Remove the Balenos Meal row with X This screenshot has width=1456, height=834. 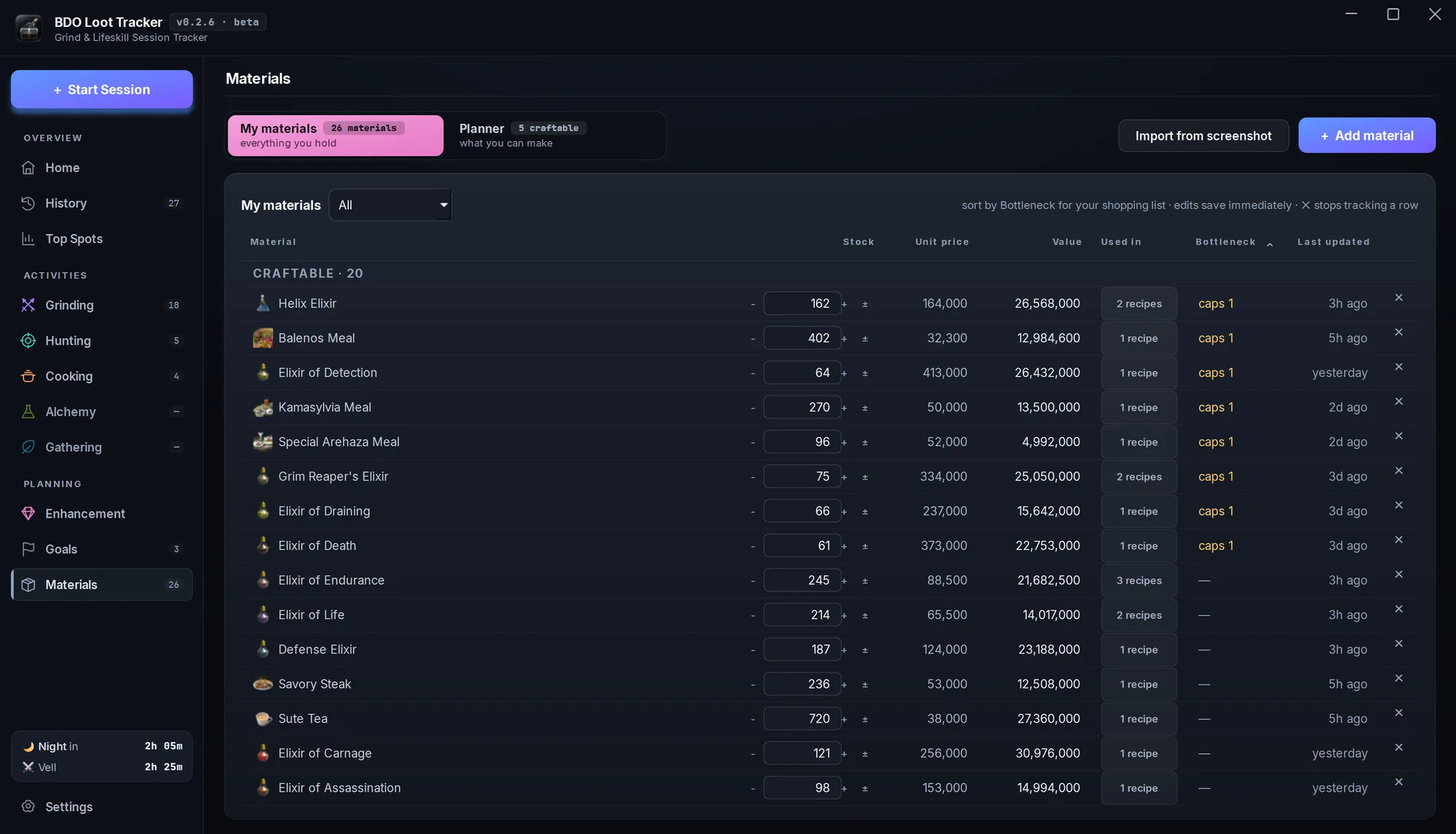(1398, 332)
